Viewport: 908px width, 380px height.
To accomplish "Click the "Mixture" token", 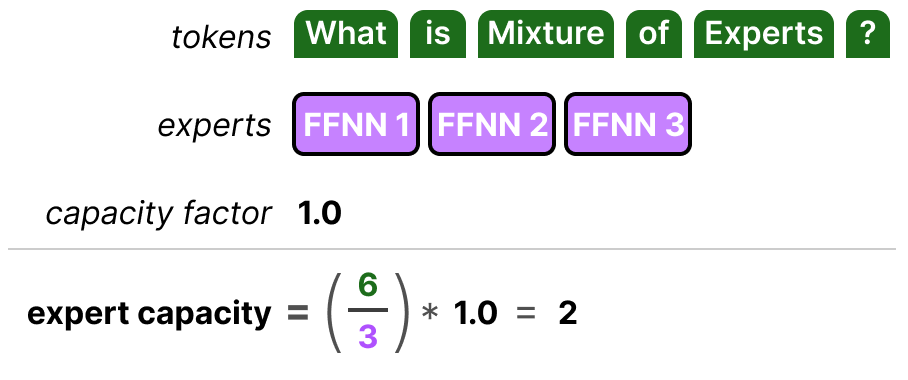I will [545, 34].
